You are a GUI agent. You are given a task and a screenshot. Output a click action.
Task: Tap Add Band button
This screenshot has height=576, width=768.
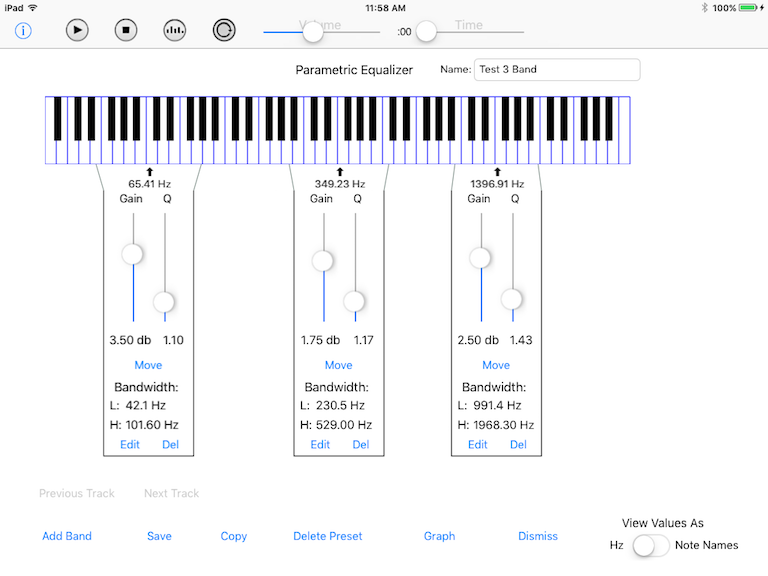(67, 536)
